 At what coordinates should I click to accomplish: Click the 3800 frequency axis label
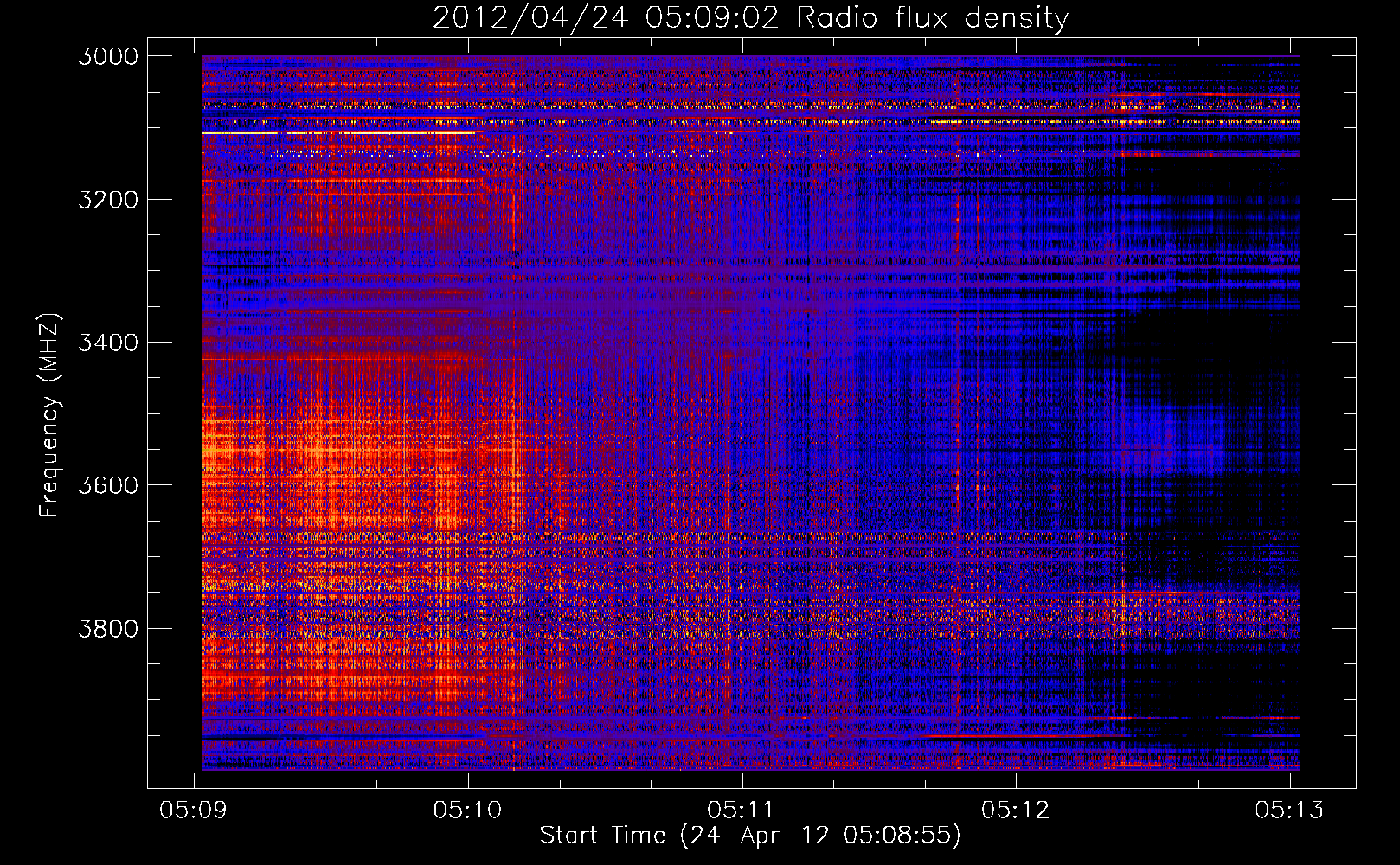point(108,628)
